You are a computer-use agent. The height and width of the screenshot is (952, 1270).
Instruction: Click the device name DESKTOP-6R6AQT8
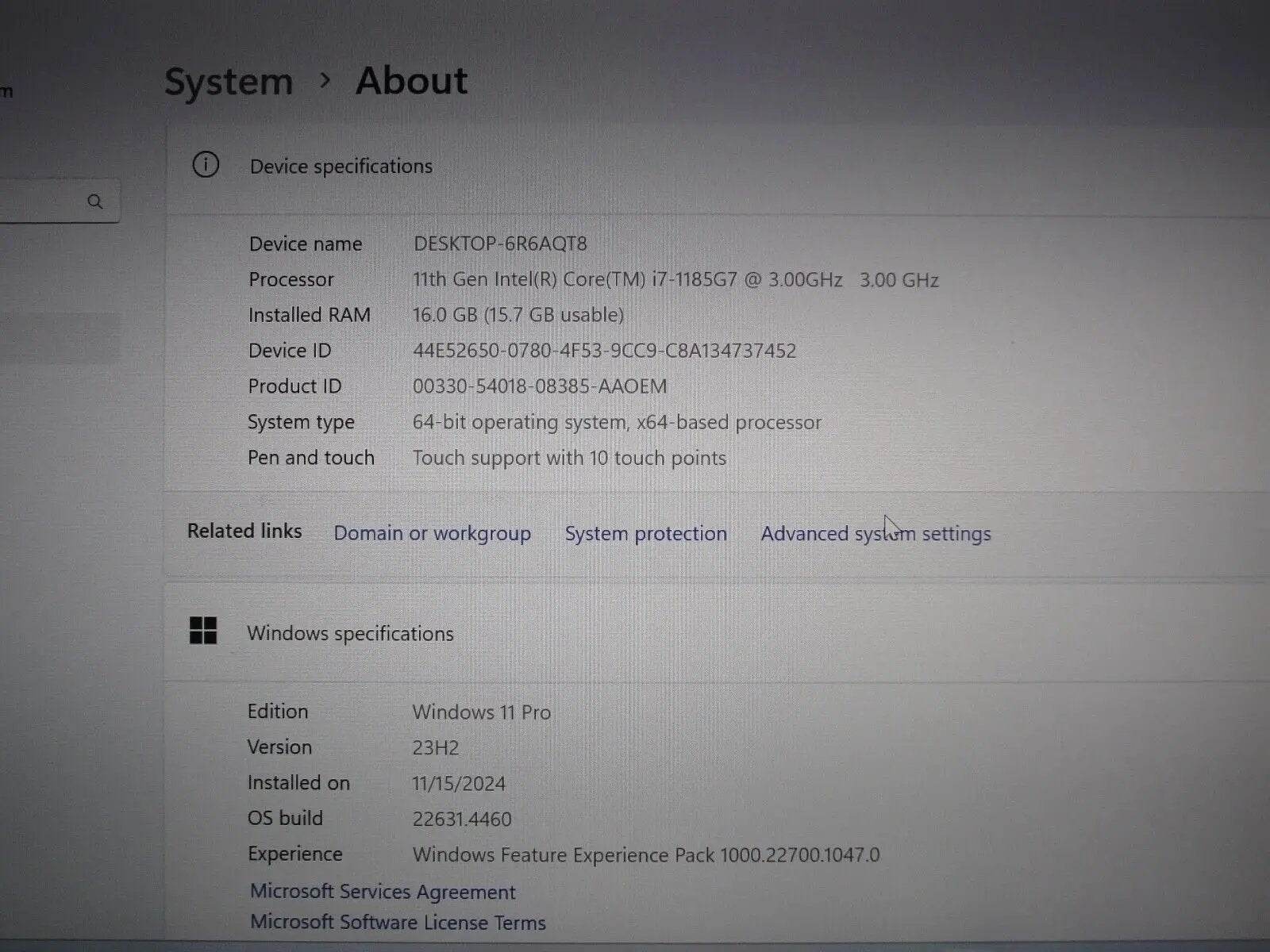pyautogui.click(x=500, y=244)
